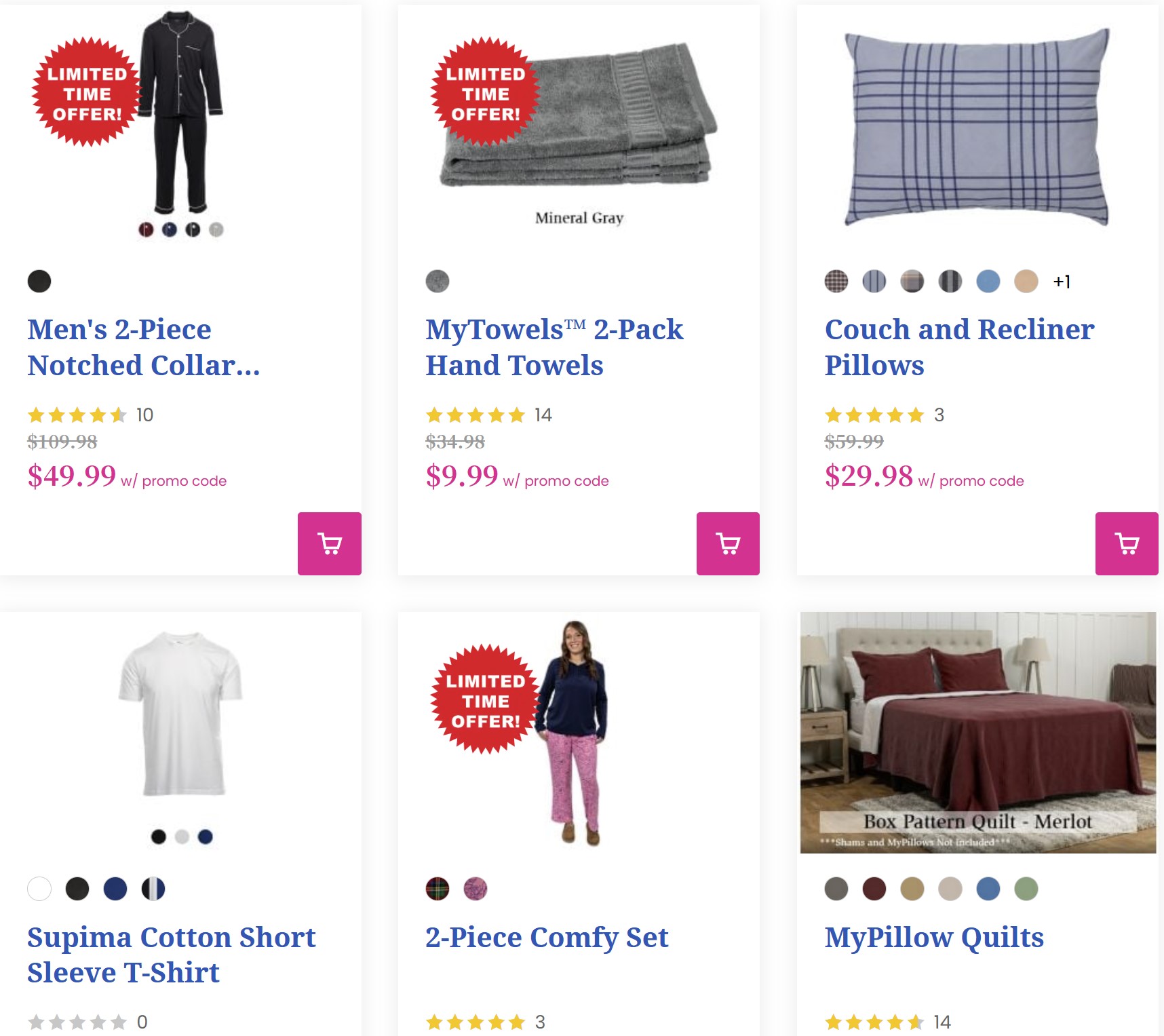Select white swatch for Supima Cotton T-Shirt

39,888
